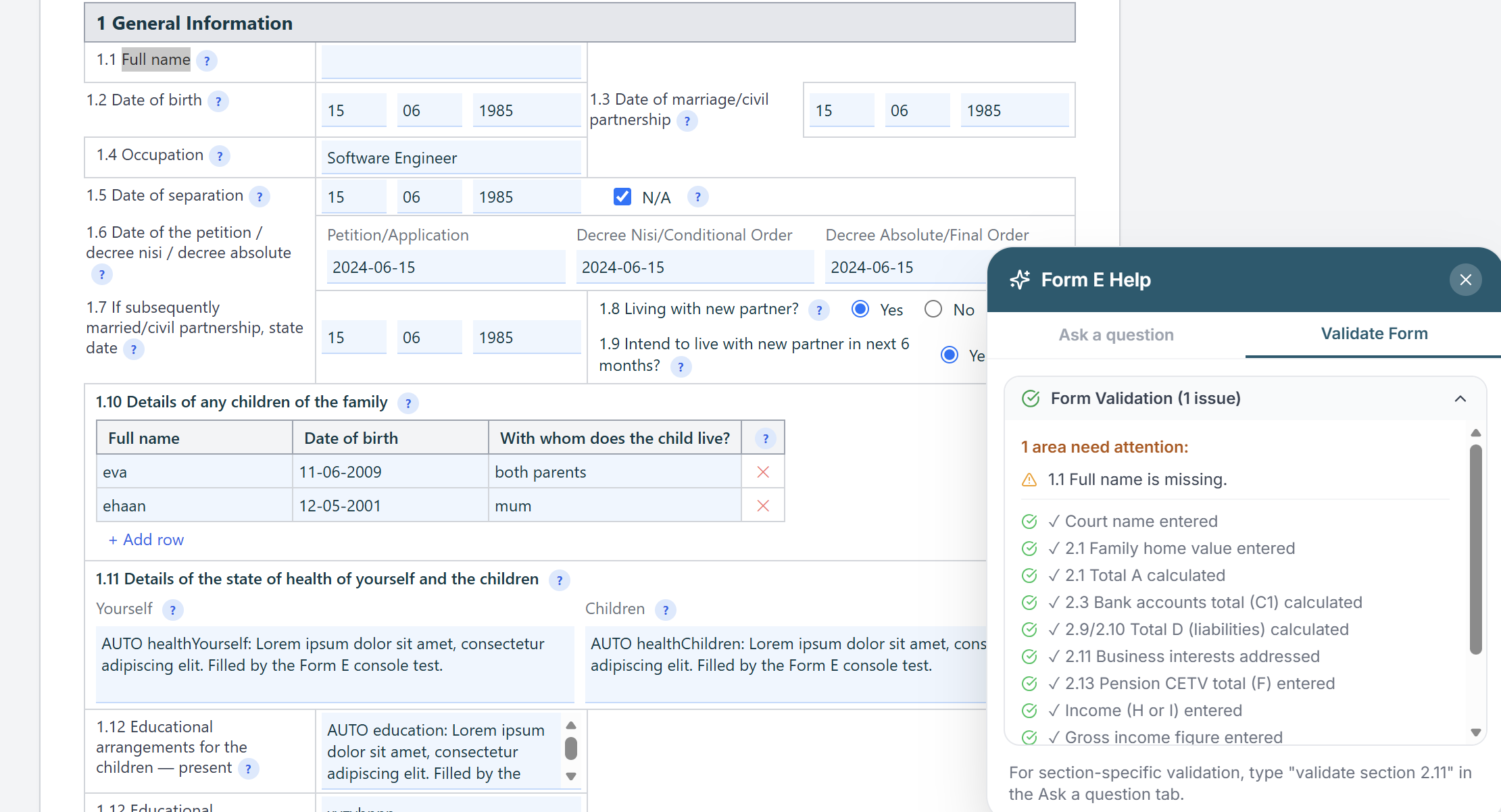1501x812 pixels.
Task: Switch to Validate Form tab
Action: [x=1374, y=334]
